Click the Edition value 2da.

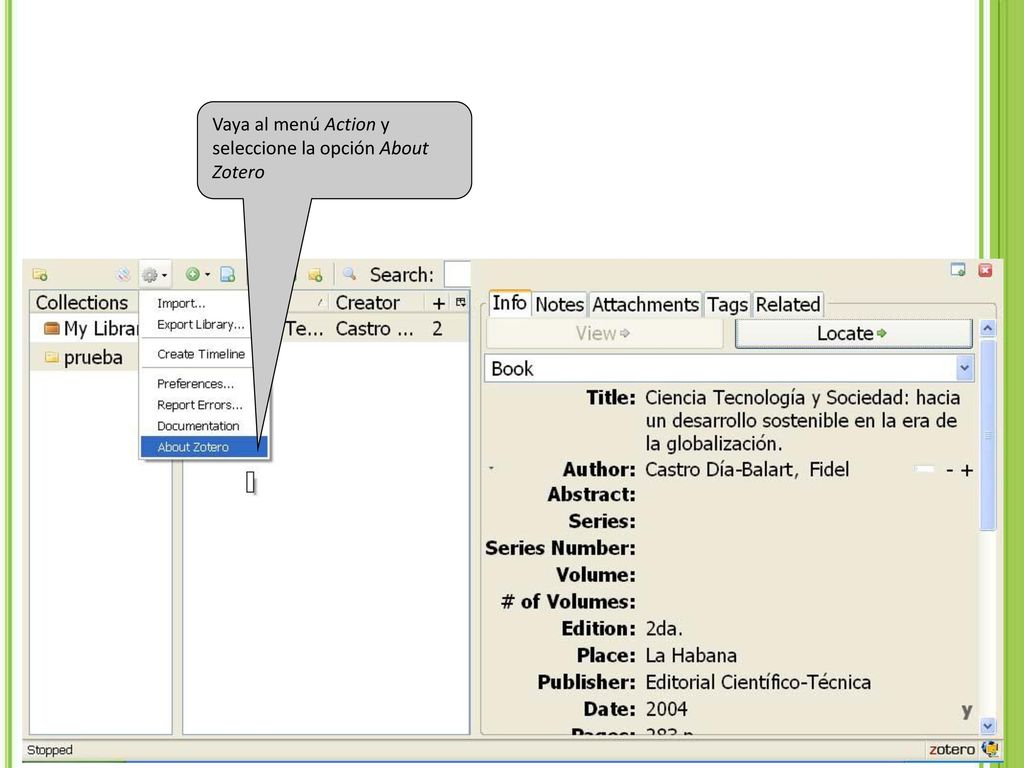[664, 629]
